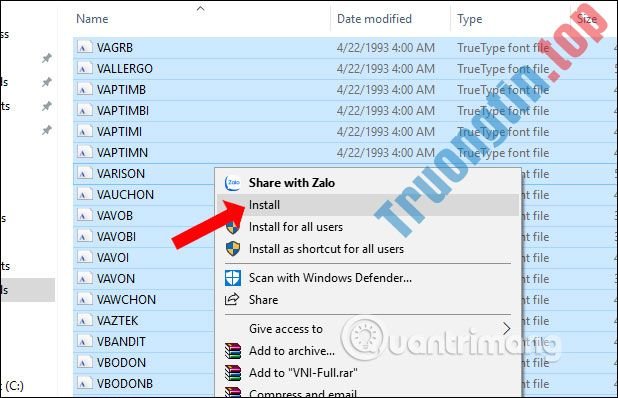The width and height of the screenshot is (618, 398).
Task: Click the VAWCHON font file icon
Action: (x=84, y=299)
